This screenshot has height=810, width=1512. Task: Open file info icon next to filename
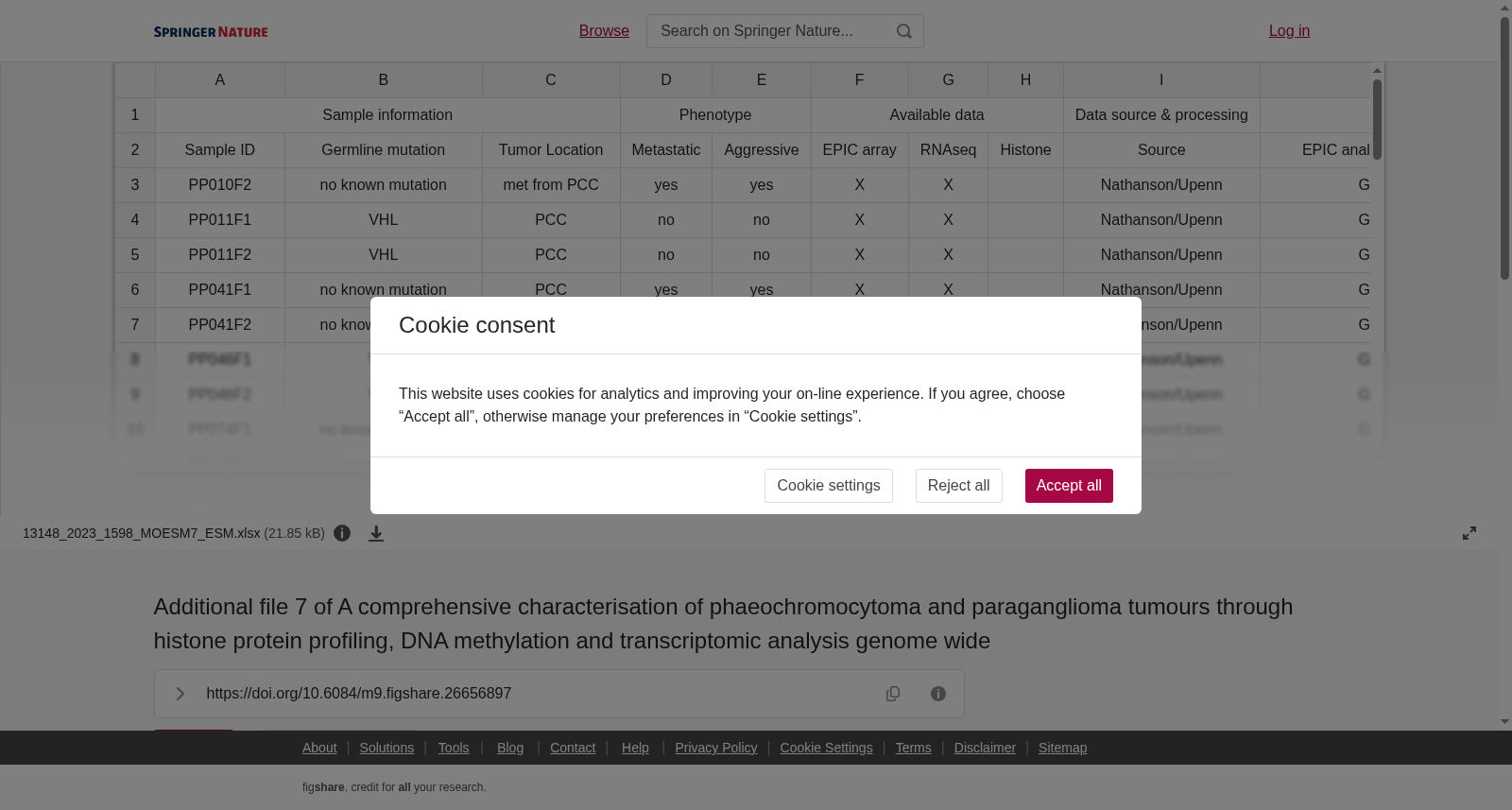[x=342, y=533]
